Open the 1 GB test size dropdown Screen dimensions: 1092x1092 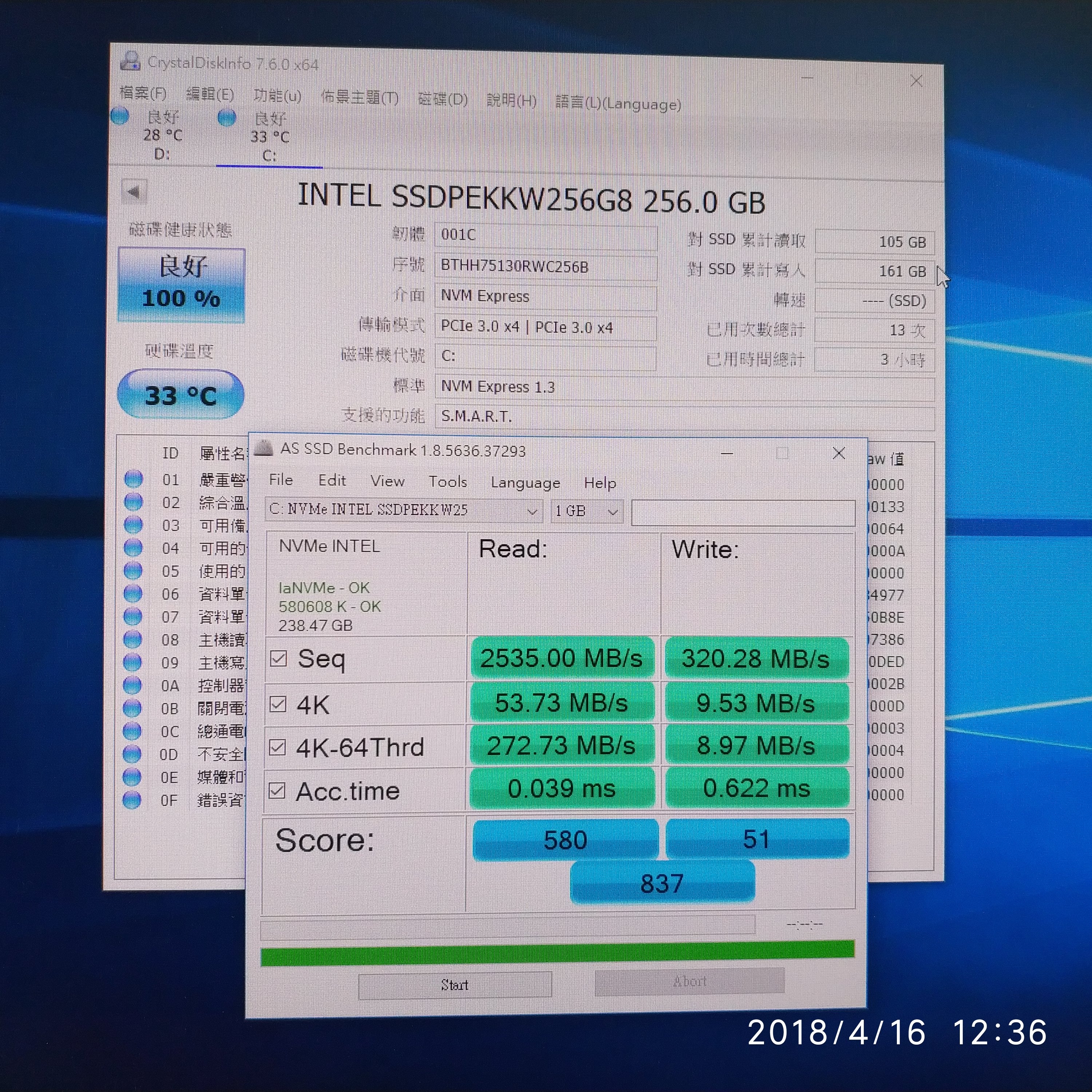(x=587, y=511)
